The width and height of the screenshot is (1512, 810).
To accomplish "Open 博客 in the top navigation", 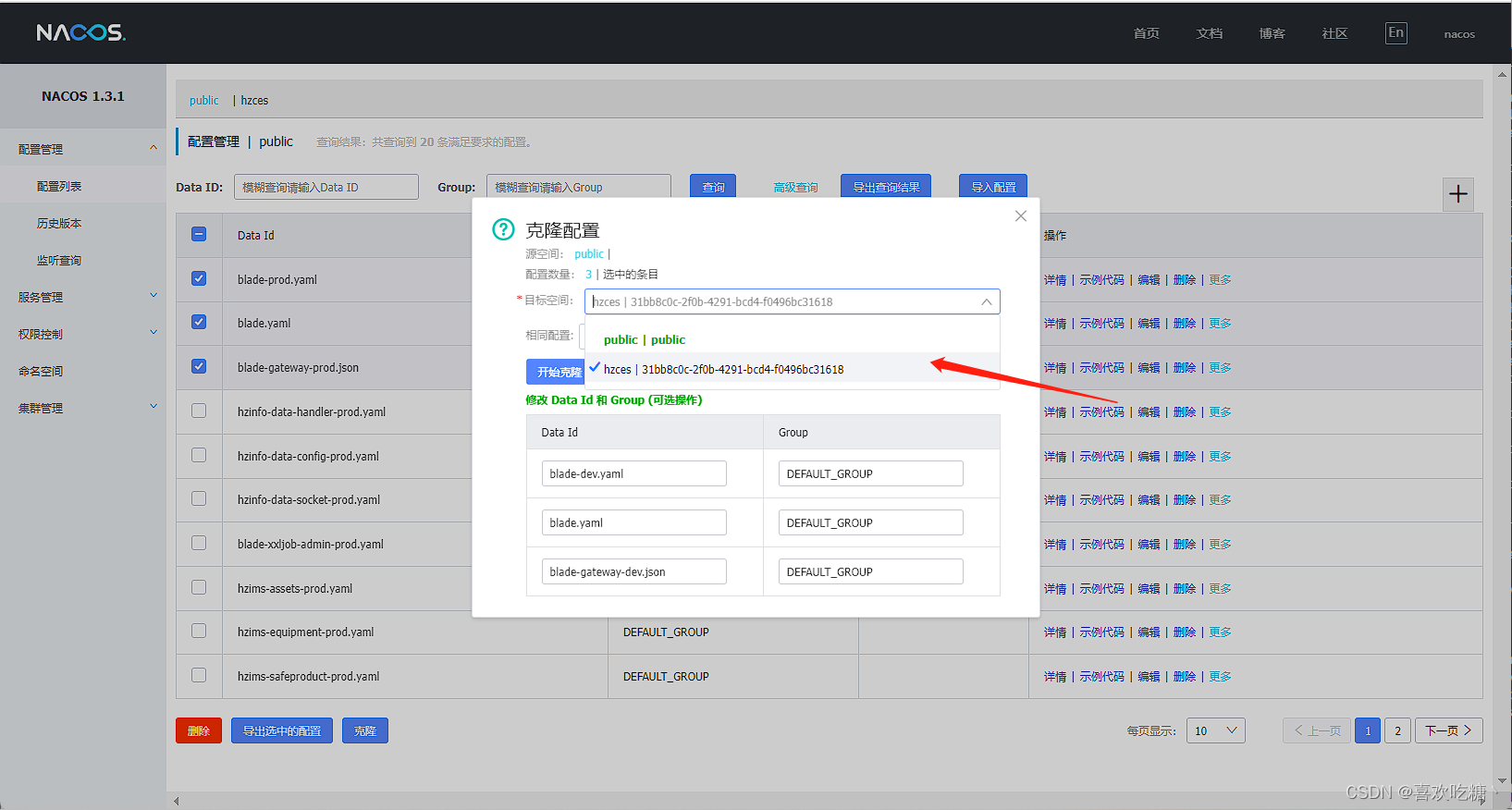I will (1272, 33).
